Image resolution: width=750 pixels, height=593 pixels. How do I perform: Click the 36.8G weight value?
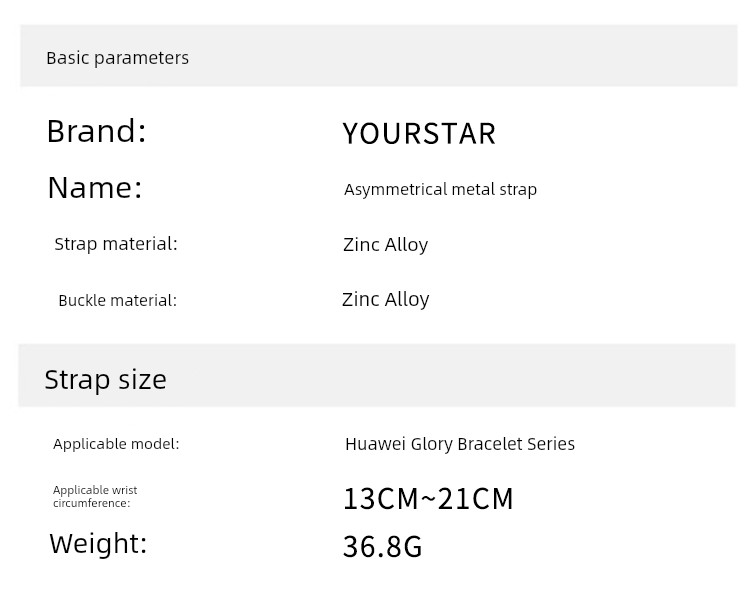pyautogui.click(x=383, y=547)
